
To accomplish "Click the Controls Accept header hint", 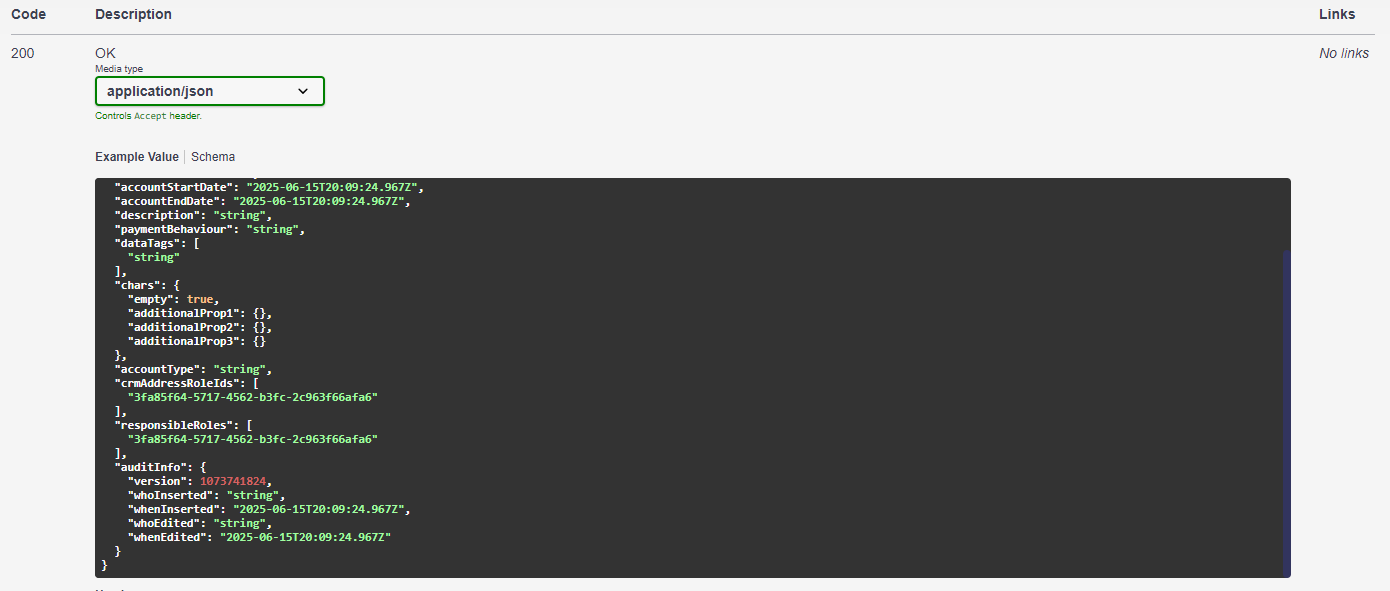I will click(x=148, y=115).
